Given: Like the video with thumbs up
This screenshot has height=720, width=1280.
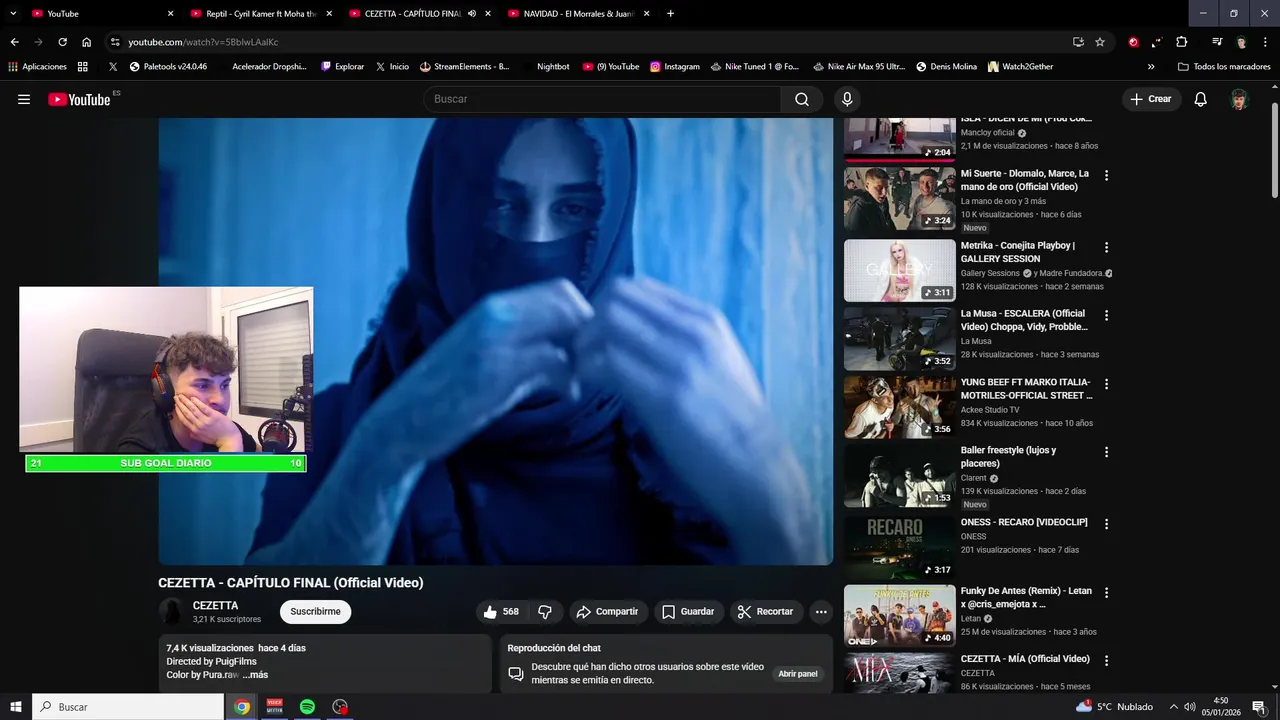Looking at the screenshot, I should pos(501,612).
